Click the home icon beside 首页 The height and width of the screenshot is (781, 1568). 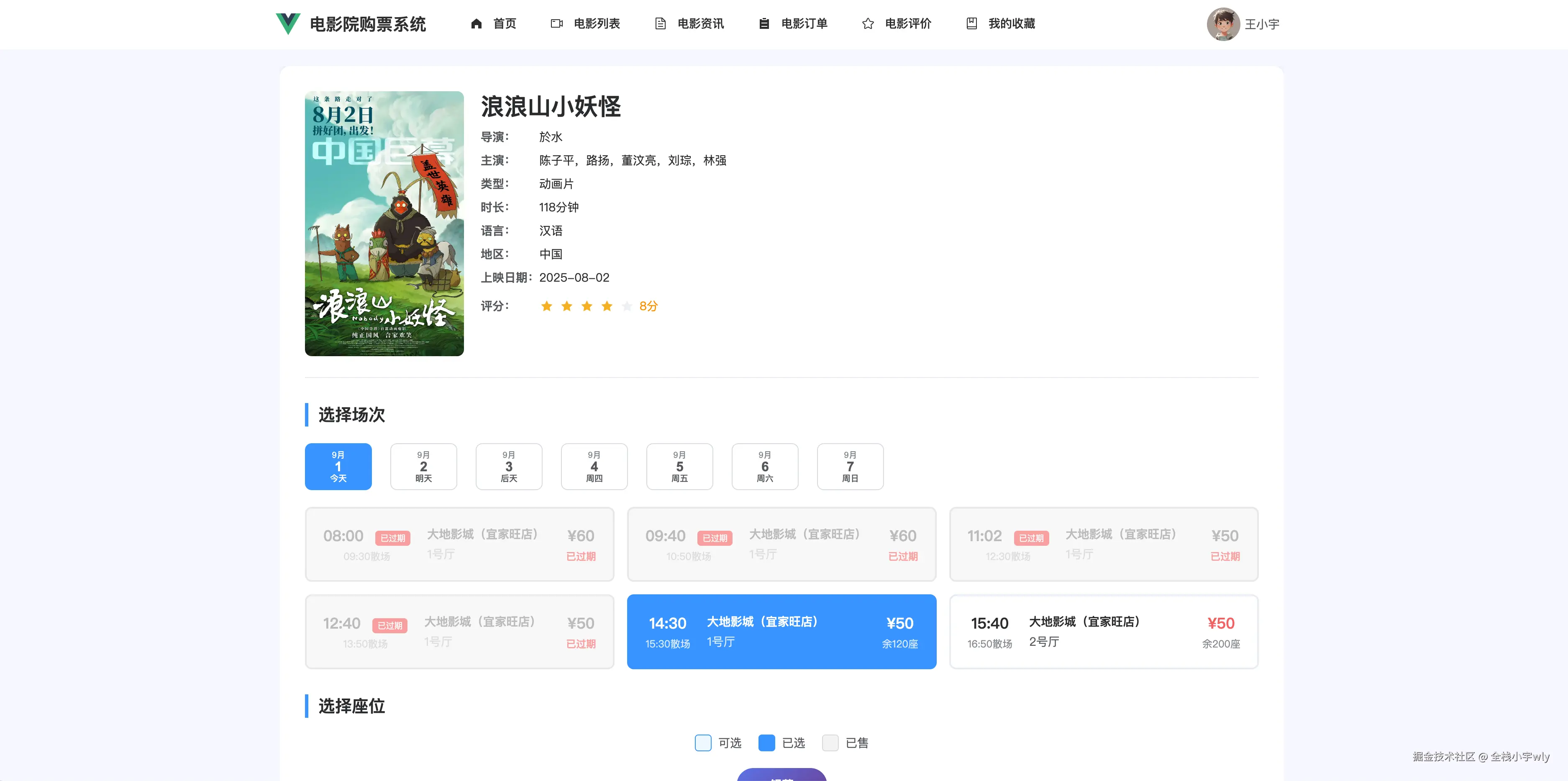[x=477, y=24]
